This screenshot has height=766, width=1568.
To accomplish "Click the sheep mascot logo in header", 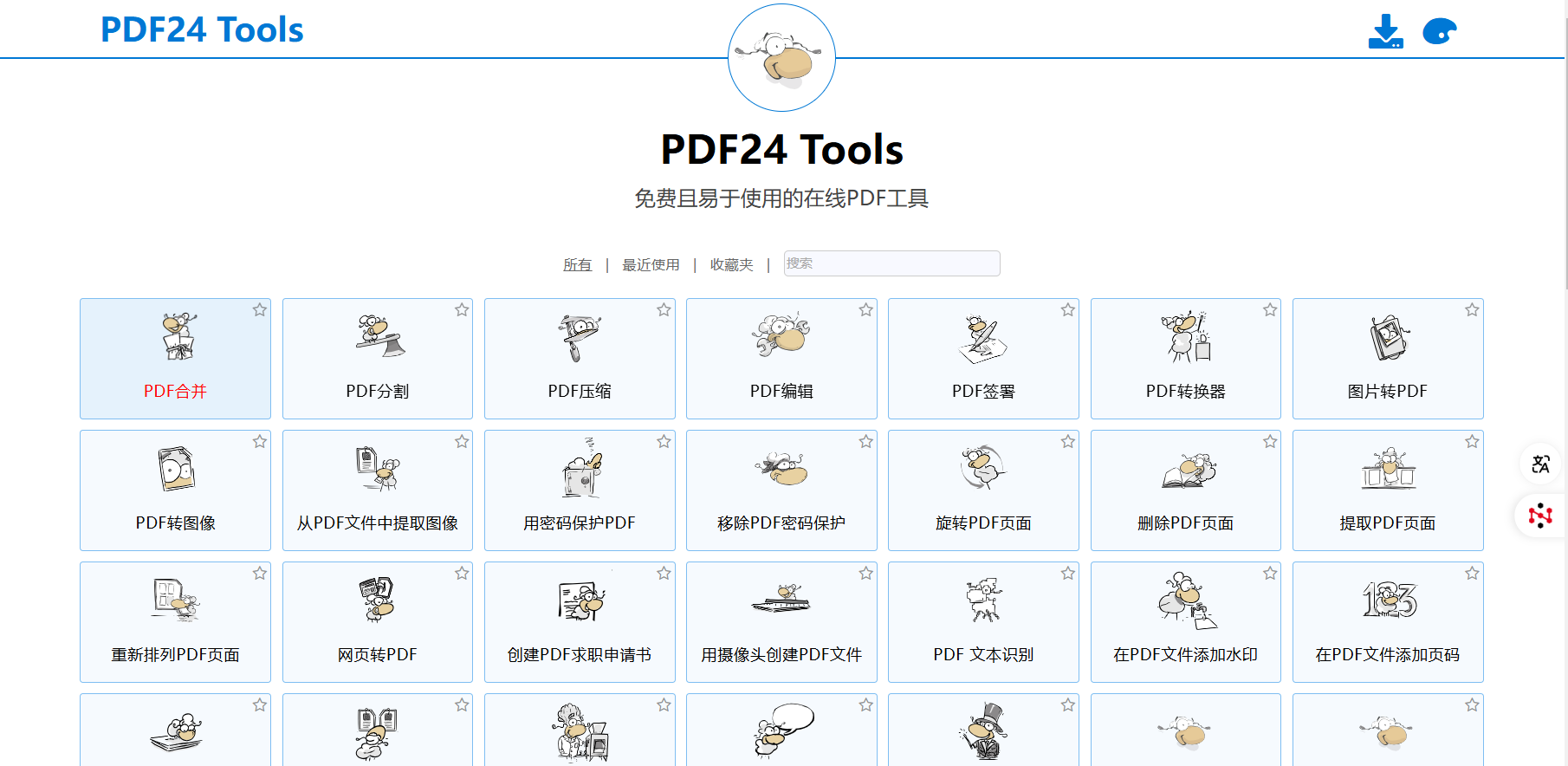I will [x=781, y=58].
